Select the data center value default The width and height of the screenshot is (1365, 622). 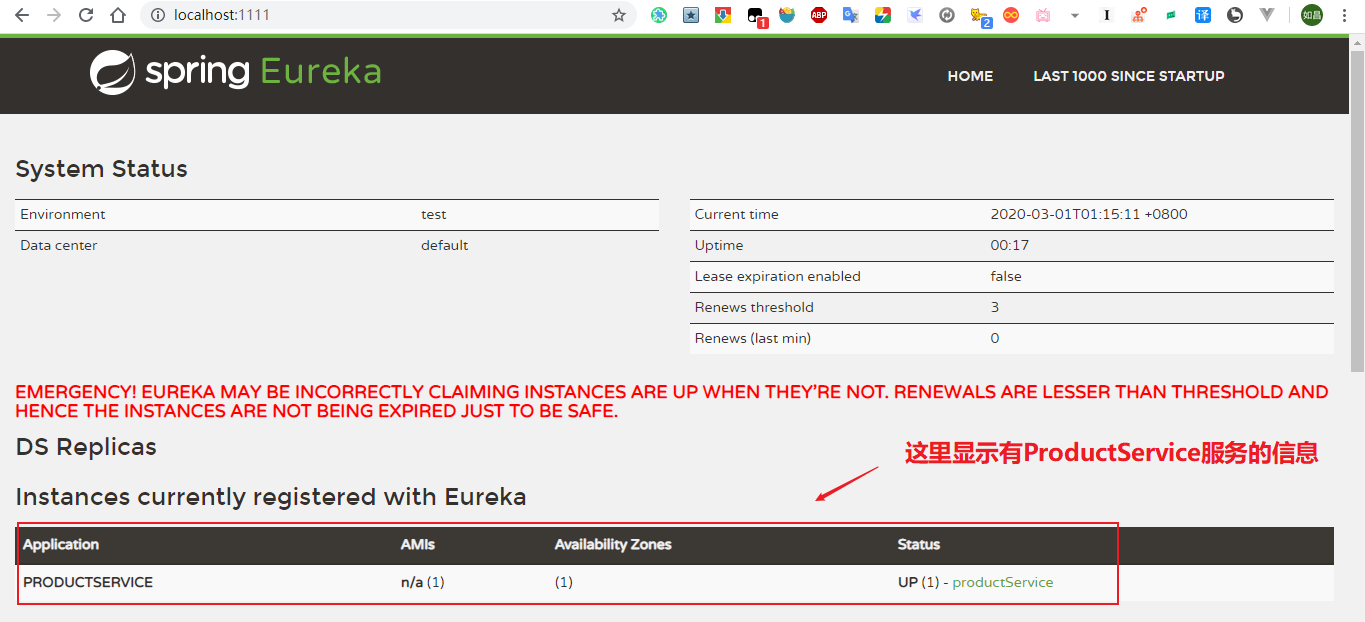445,245
